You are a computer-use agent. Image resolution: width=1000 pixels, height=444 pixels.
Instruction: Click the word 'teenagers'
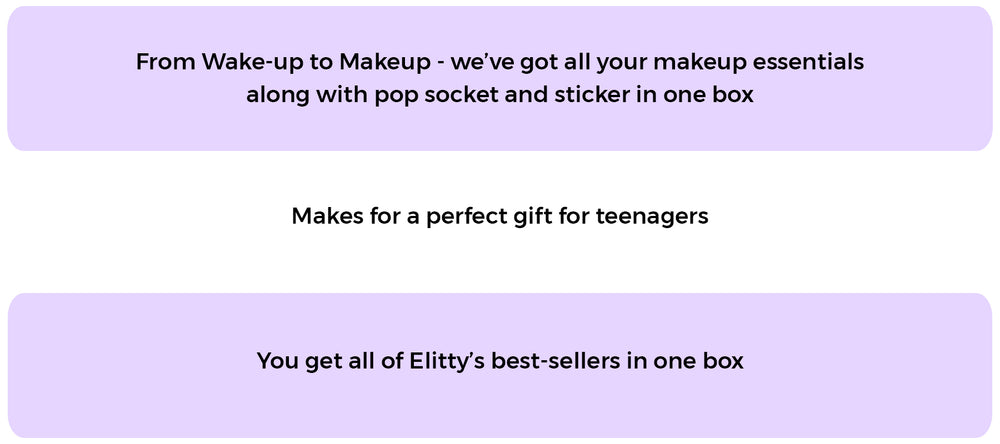tap(652, 218)
